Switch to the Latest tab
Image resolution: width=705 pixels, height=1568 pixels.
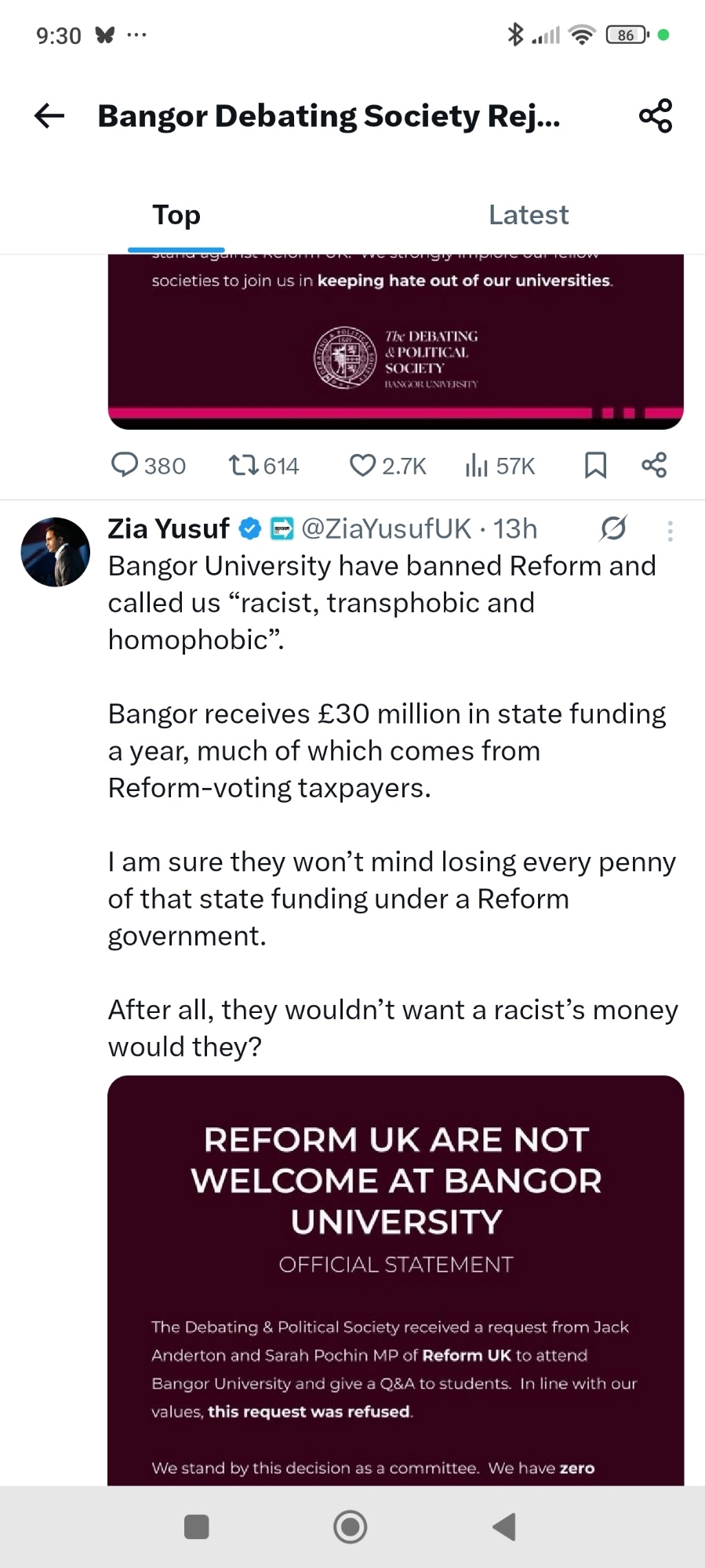[x=529, y=215]
